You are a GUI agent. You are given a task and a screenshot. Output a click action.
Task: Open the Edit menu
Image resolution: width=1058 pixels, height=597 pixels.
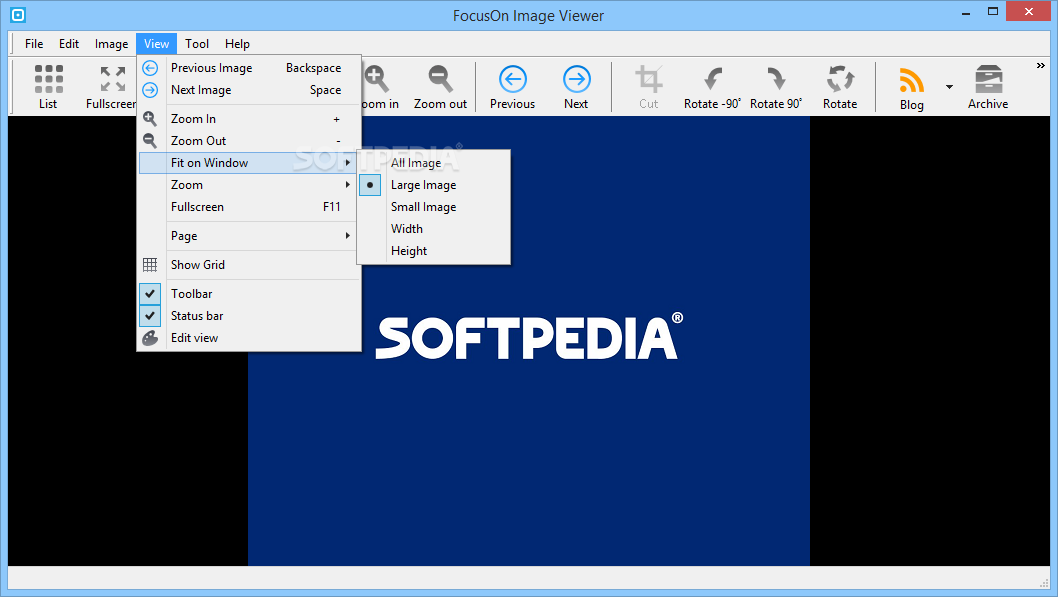[x=69, y=43]
